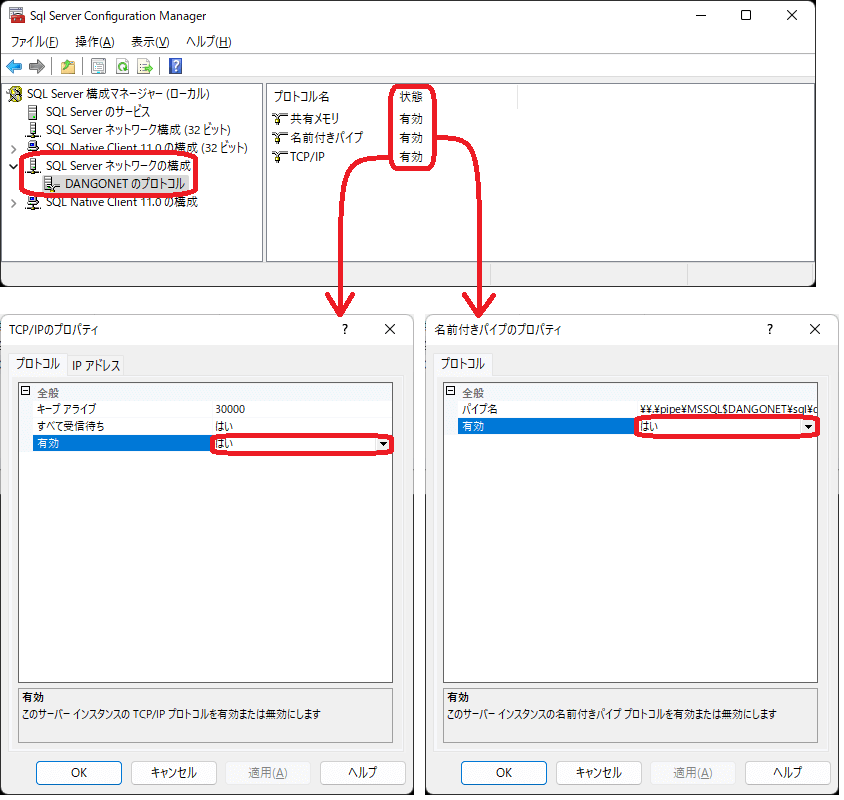
Task: Click the Back arrow toolbar icon
Action: tap(14, 67)
